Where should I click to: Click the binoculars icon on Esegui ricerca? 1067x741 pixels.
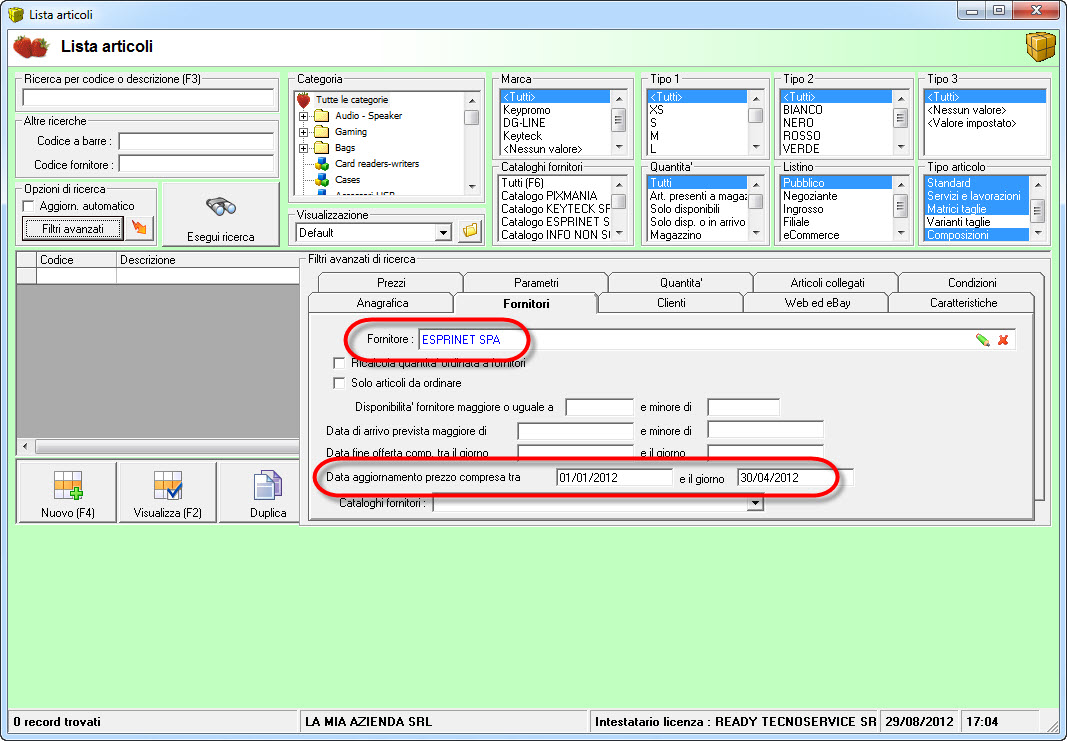220,206
